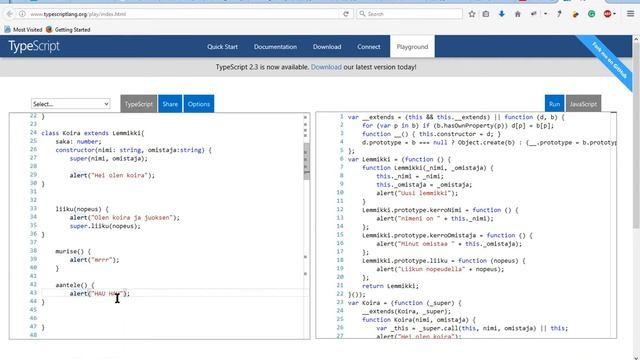640x360 pixels.
Task: Click the page vertical scrollbar thumb
Action: coord(636,135)
